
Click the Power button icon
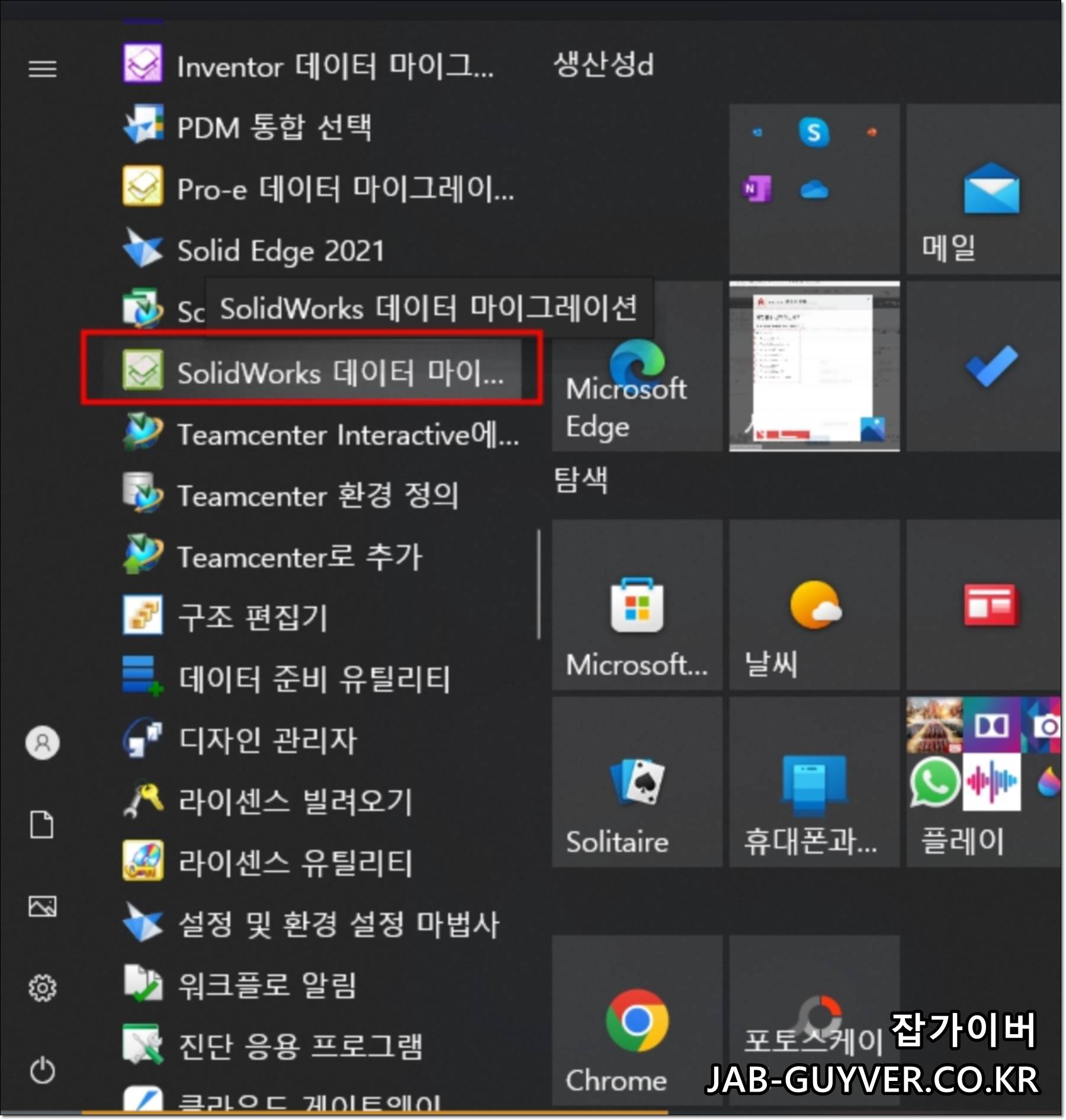tap(43, 1070)
